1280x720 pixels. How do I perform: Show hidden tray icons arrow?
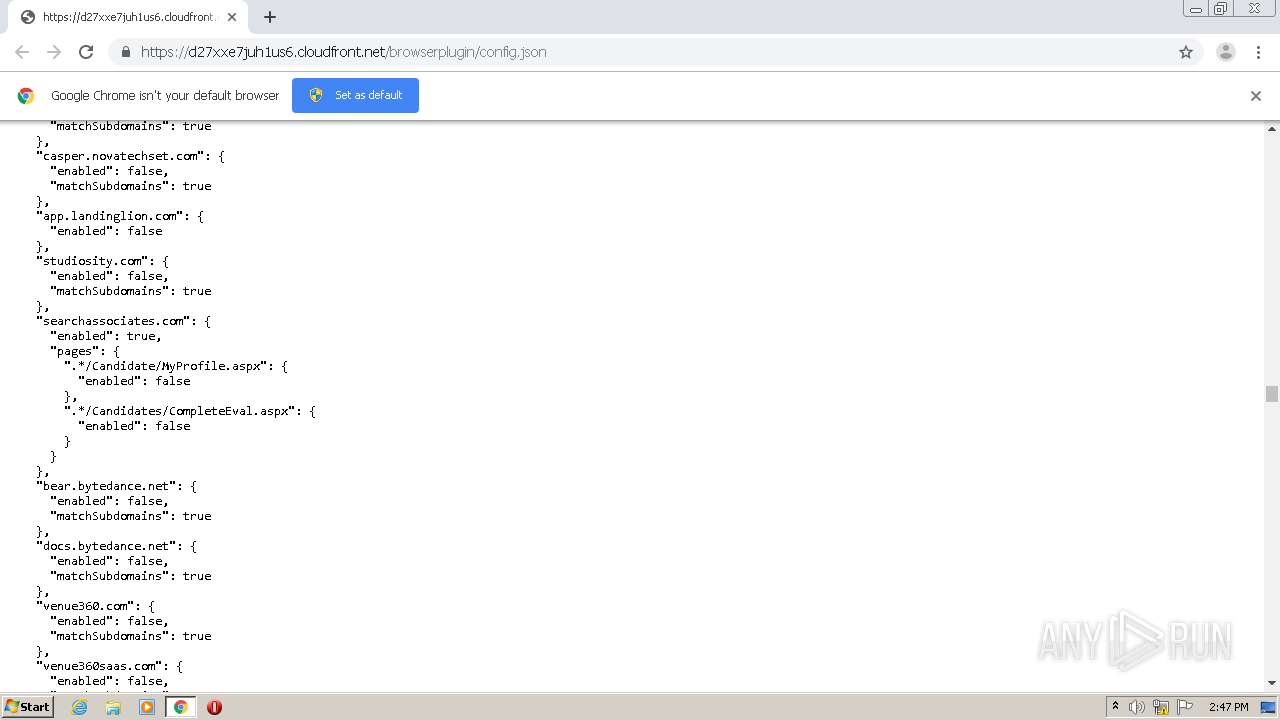click(x=1115, y=707)
